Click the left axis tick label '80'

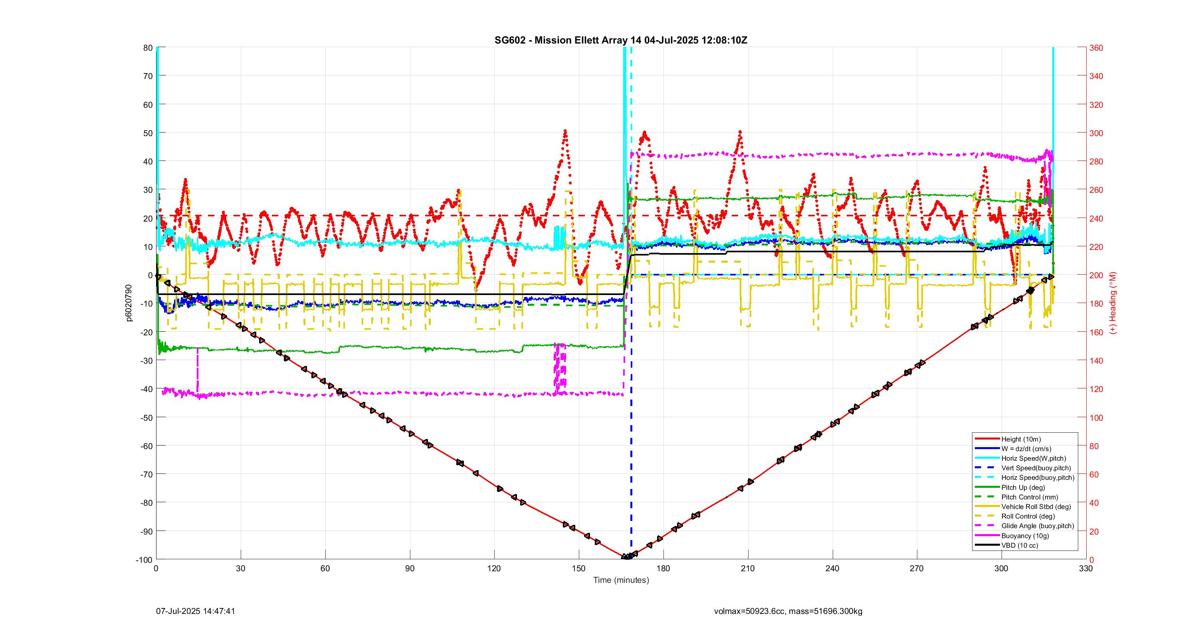(x=147, y=48)
